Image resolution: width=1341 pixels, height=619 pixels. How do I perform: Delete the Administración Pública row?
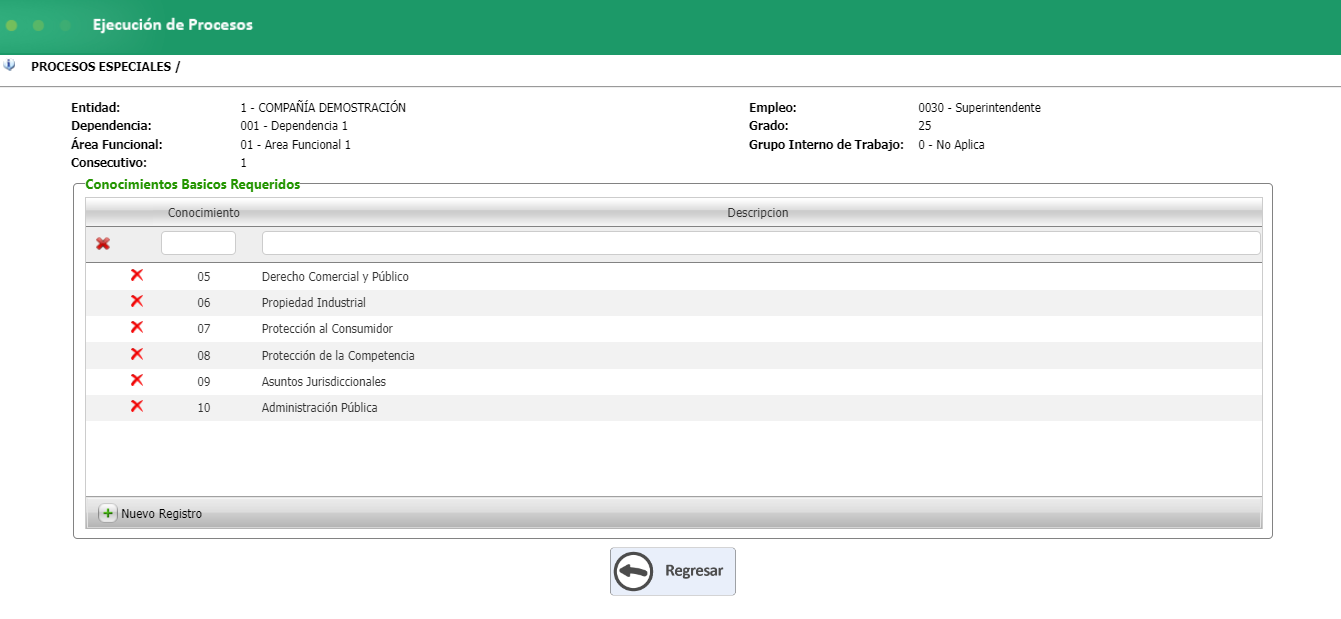pos(137,406)
